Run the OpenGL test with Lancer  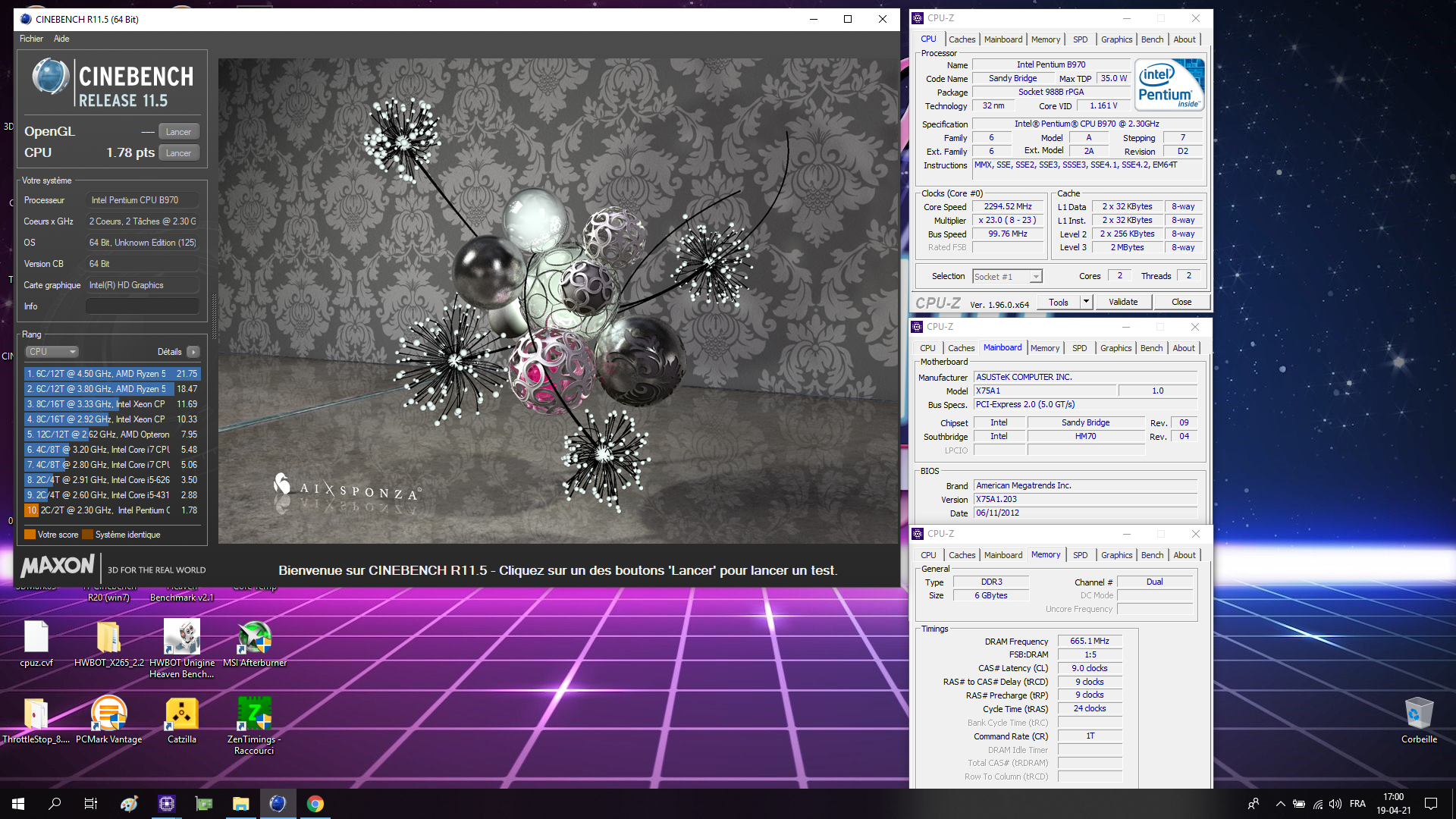pos(179,132)
